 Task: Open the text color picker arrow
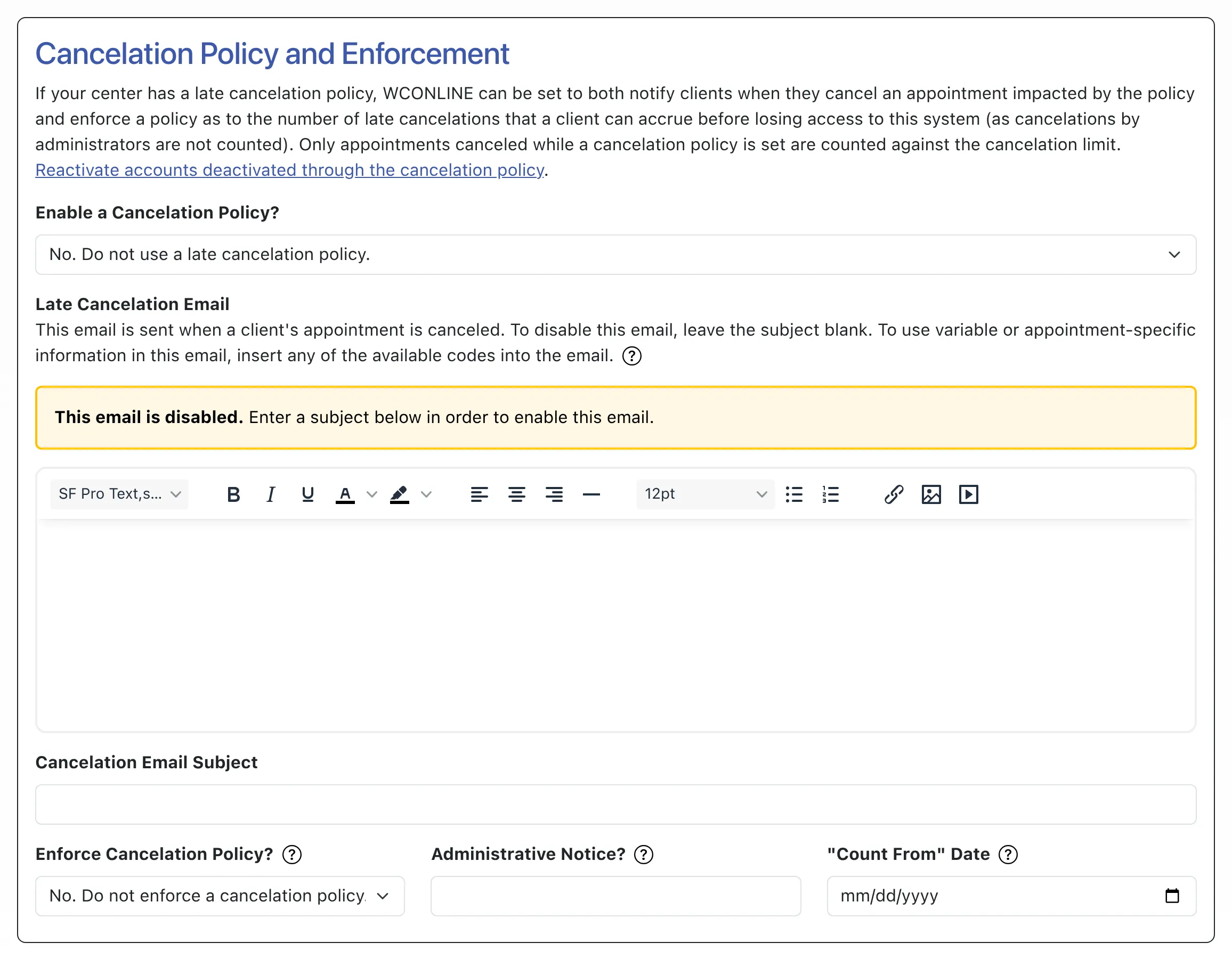pyautogui.click(x=371, y=494)
